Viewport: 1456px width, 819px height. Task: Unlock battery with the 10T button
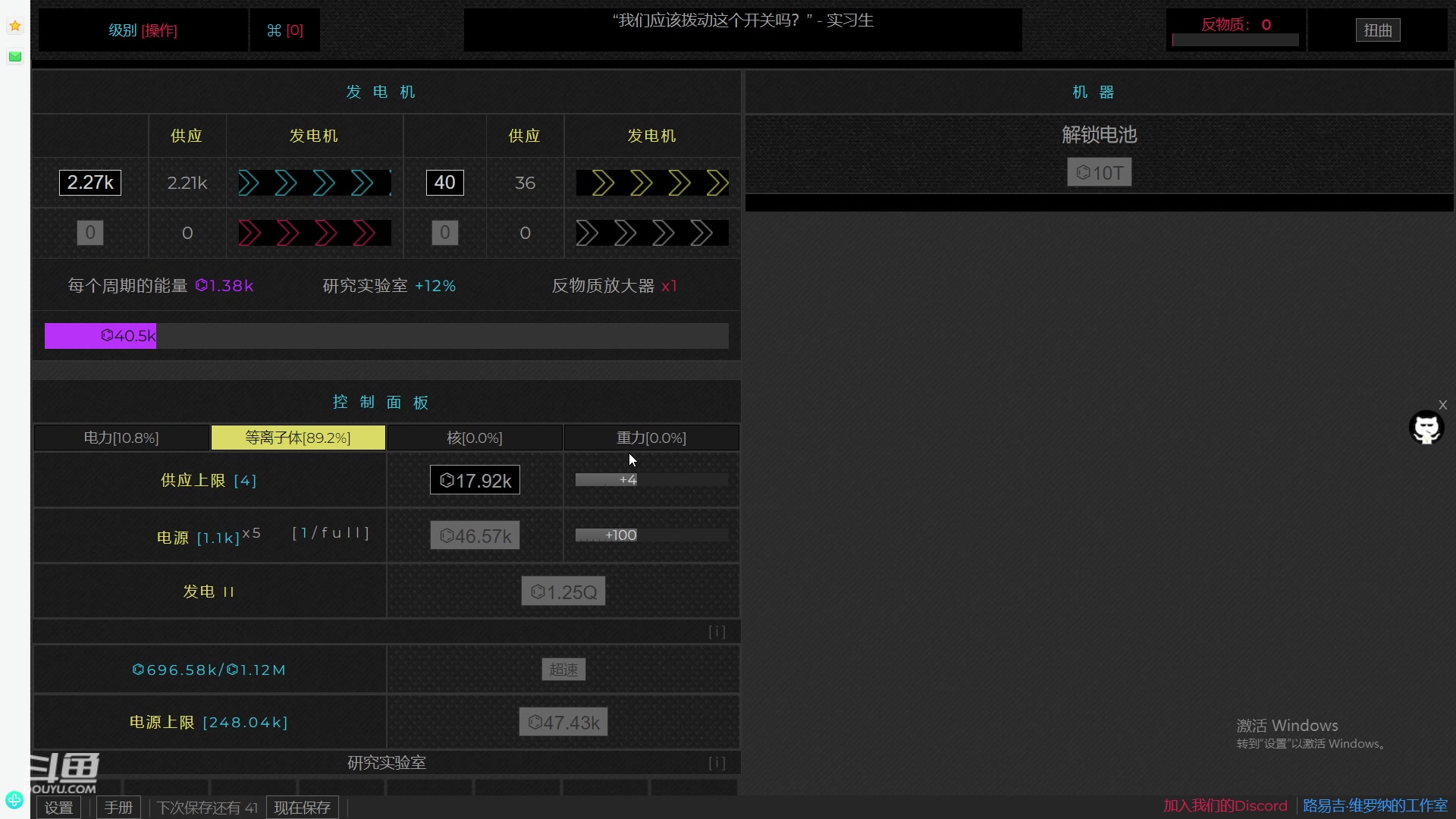point(1100,172)
